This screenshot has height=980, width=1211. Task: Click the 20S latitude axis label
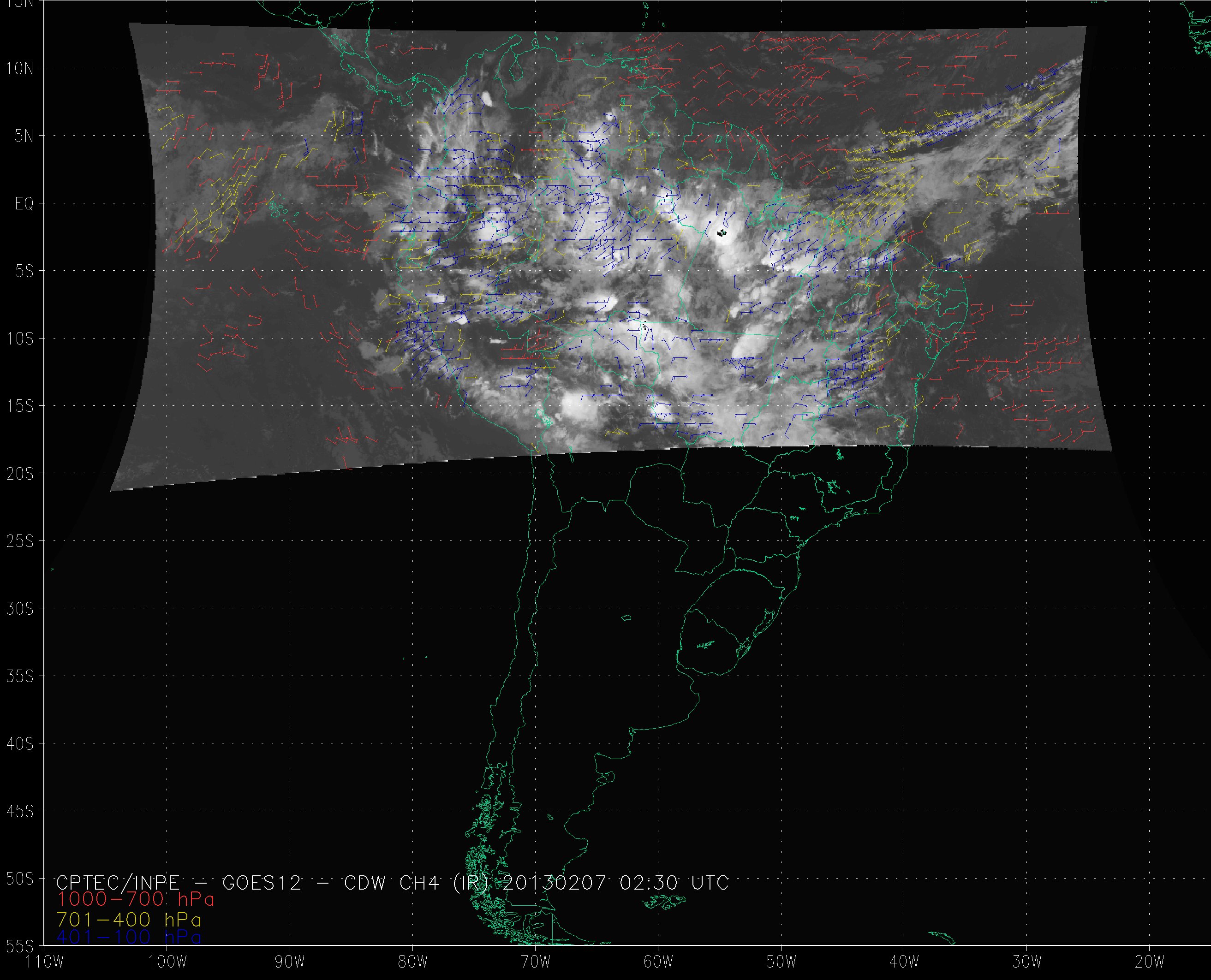tap(20, 474)
